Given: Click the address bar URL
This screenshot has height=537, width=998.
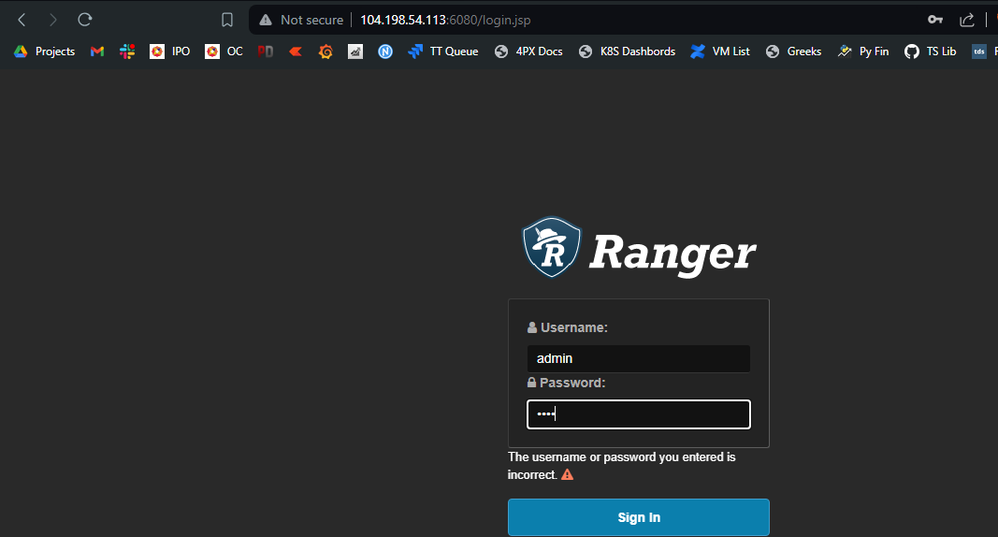Looking at the screenshot, I should coord(446,20).
